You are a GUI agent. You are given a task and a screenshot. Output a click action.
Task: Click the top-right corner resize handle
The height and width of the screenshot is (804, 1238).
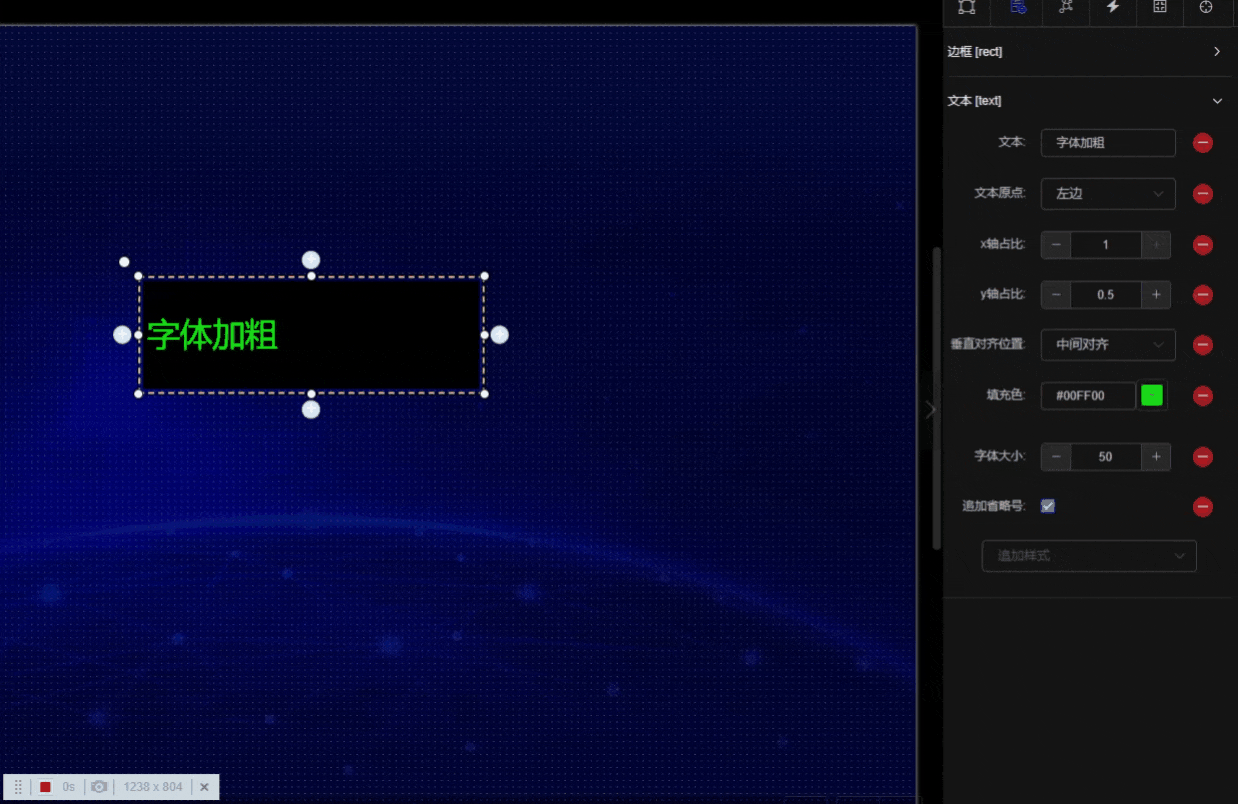[484, 276]
